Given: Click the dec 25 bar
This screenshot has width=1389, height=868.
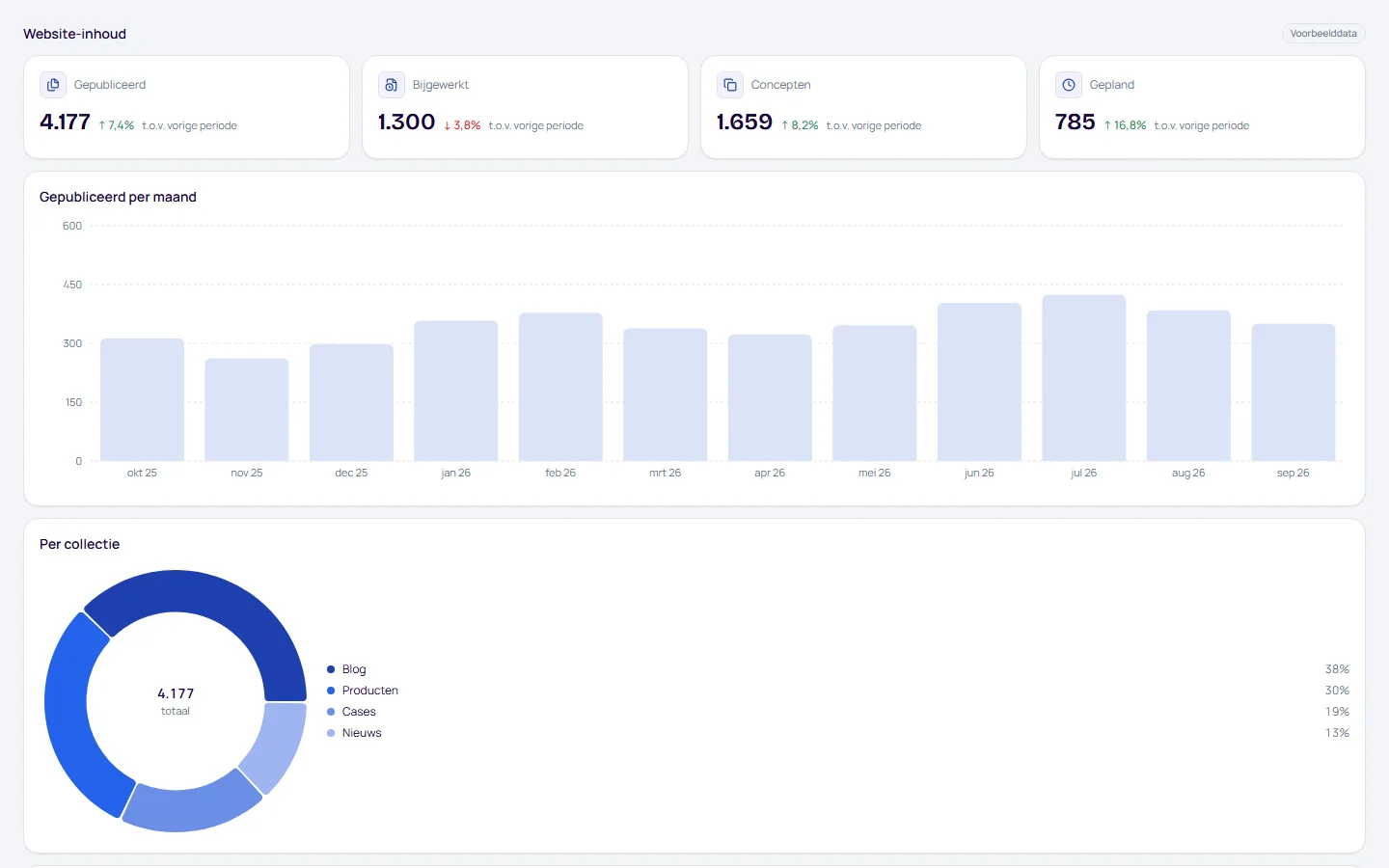Looking at the screenshot, I should (351, 402).
